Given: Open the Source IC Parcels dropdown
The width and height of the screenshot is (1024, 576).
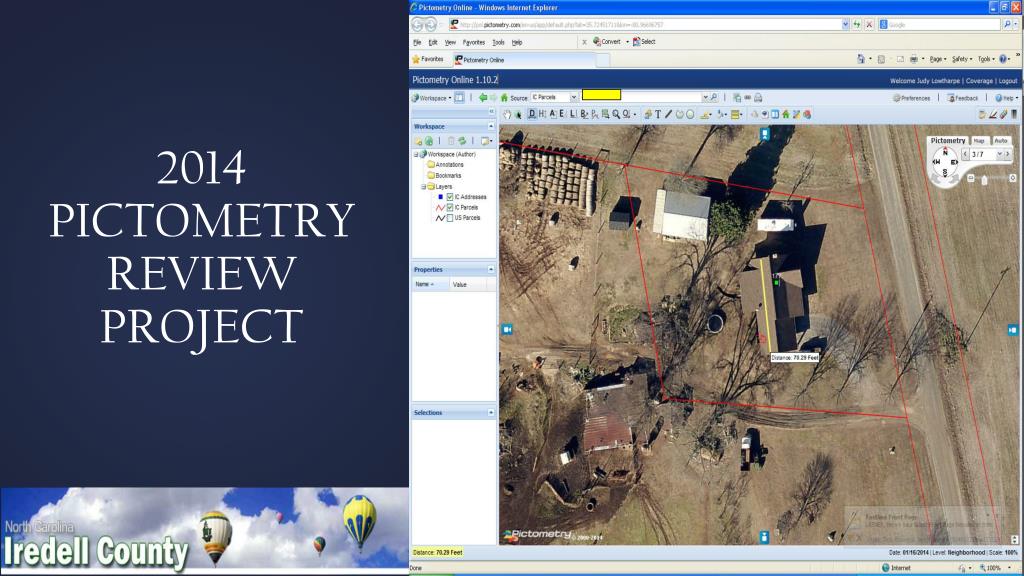Looking at the screenshot, I should [x=573, y=97].
